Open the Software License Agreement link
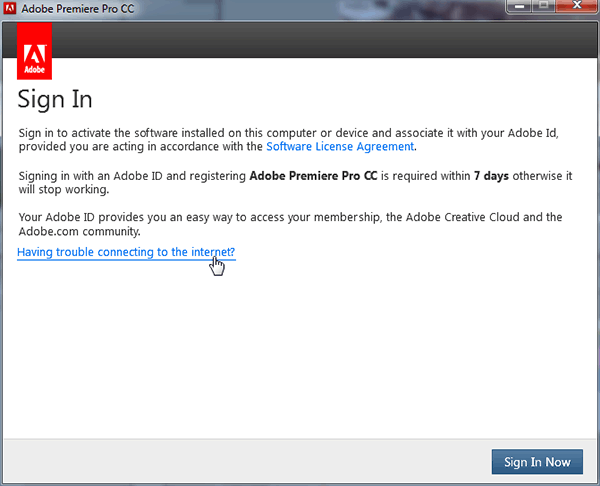600x486 pixels. 340,147
